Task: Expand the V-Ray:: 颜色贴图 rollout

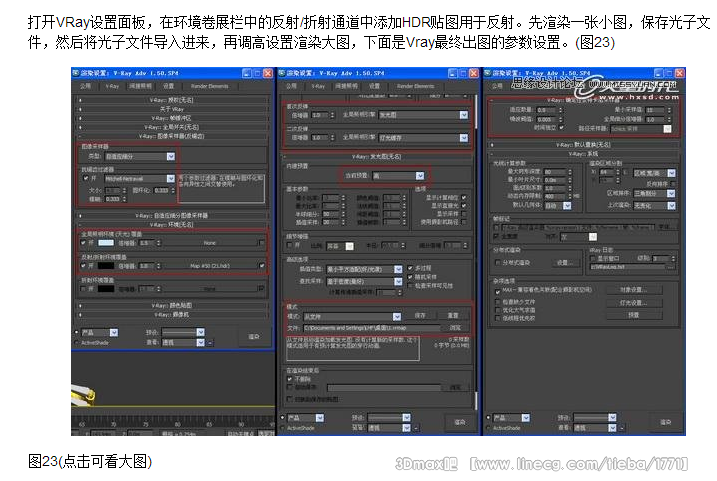Action: click(171, 305)
